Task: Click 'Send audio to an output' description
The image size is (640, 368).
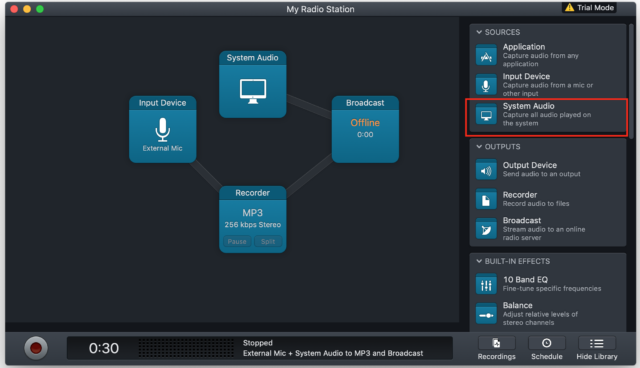Action: point(542,174)
